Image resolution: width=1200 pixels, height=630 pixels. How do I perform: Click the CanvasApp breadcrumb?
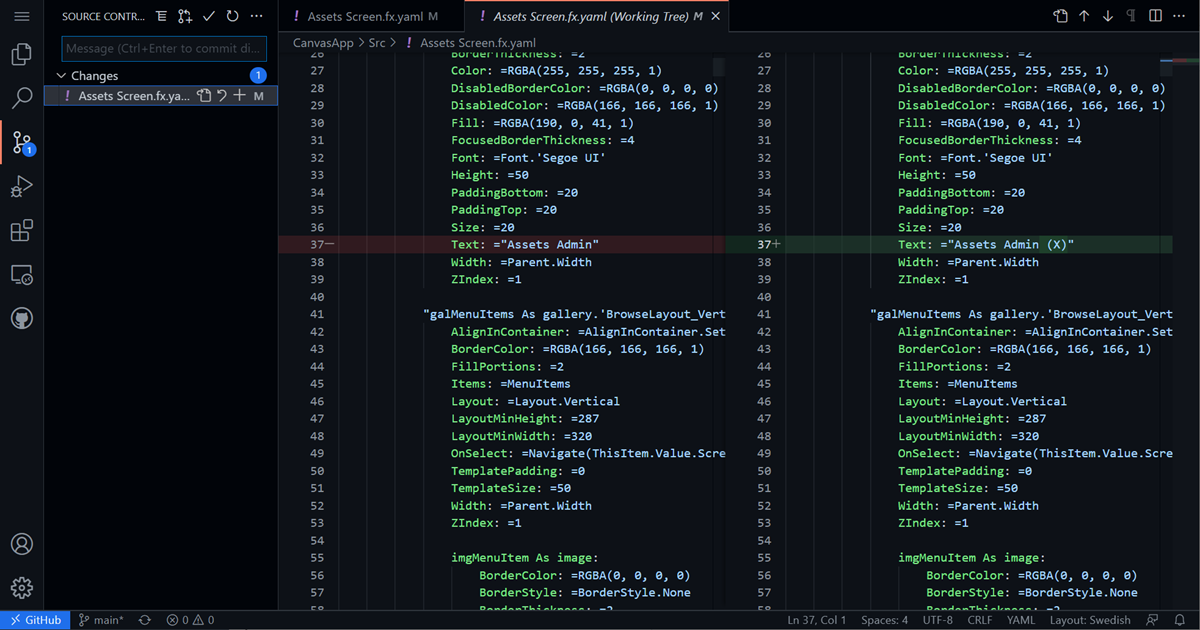pyautogui.click(x=325, y=43)
